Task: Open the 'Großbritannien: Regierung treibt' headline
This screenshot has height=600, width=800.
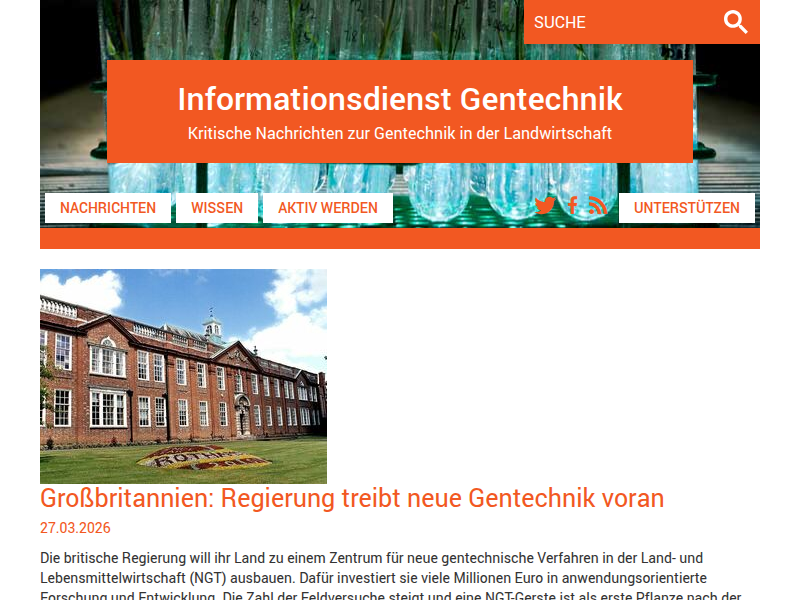Action: pos(352,498)
